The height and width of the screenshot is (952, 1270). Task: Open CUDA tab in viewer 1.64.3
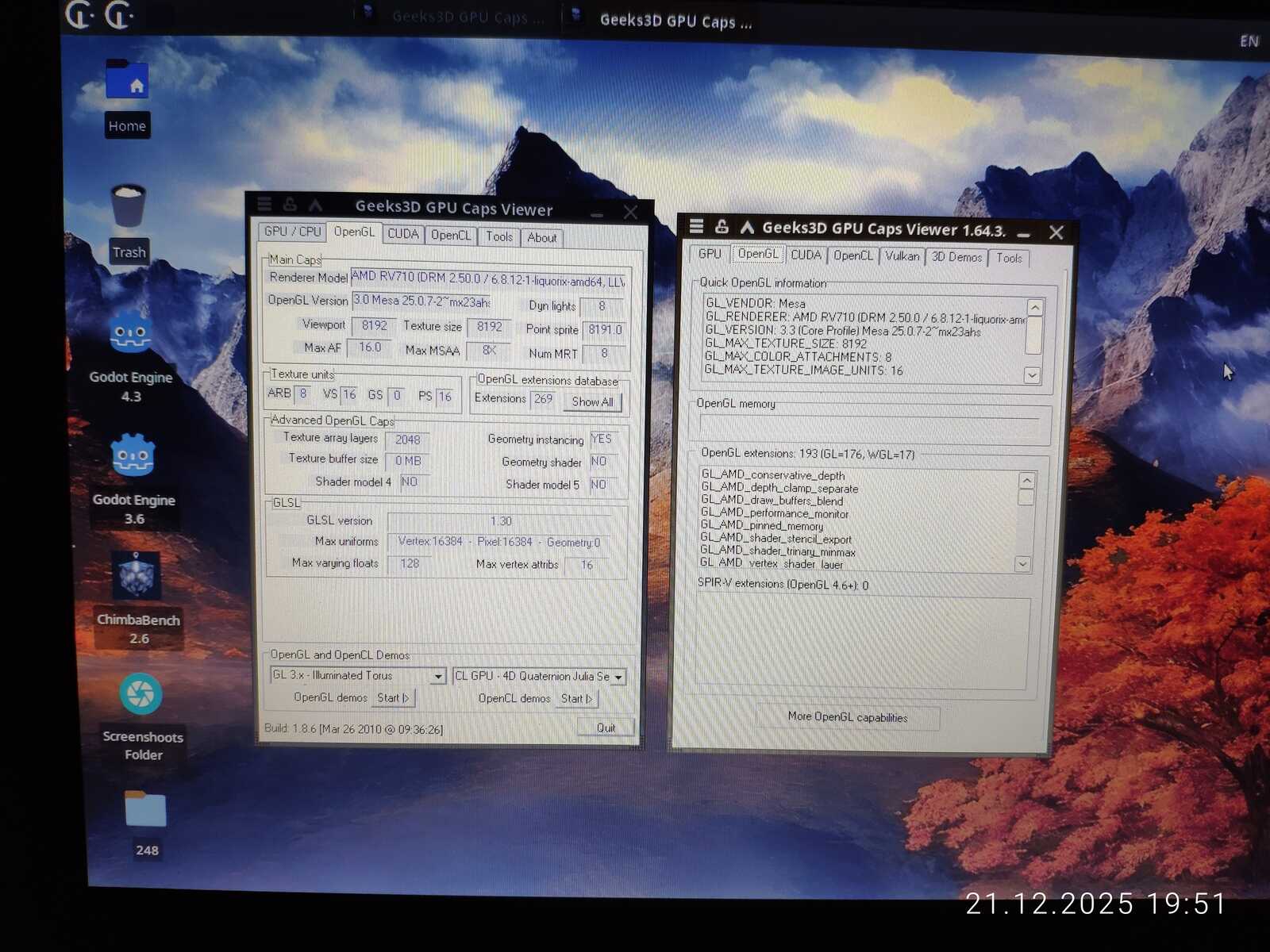click(806, 255)
